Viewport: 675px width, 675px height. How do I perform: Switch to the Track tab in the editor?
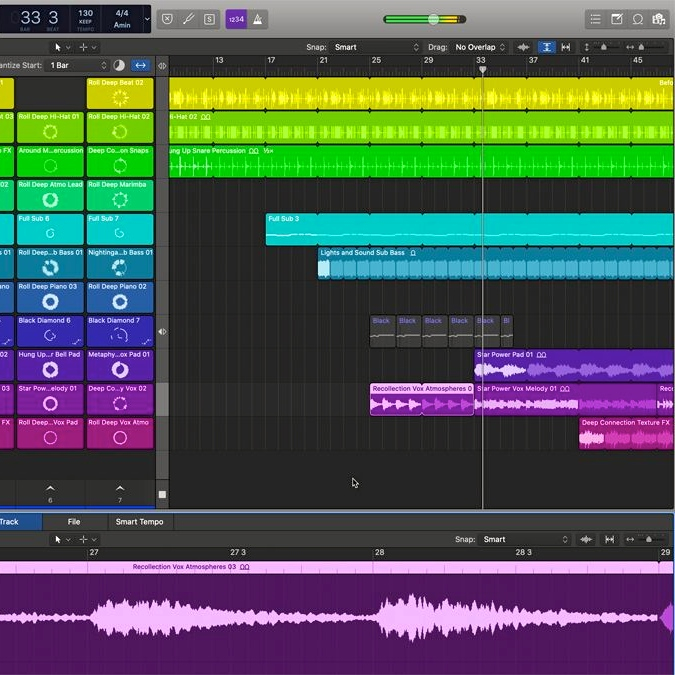coord(20,522)
